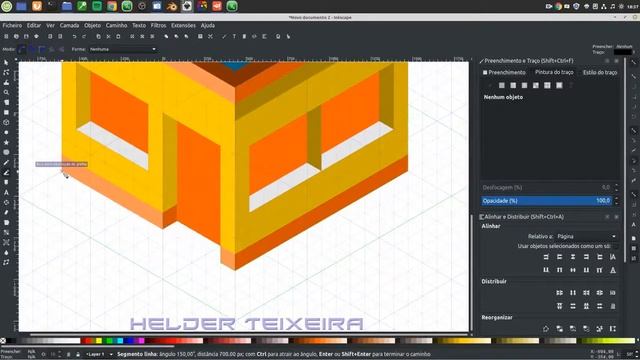
Task: Click first icon in Distribuir row
Action: (560, 293)
